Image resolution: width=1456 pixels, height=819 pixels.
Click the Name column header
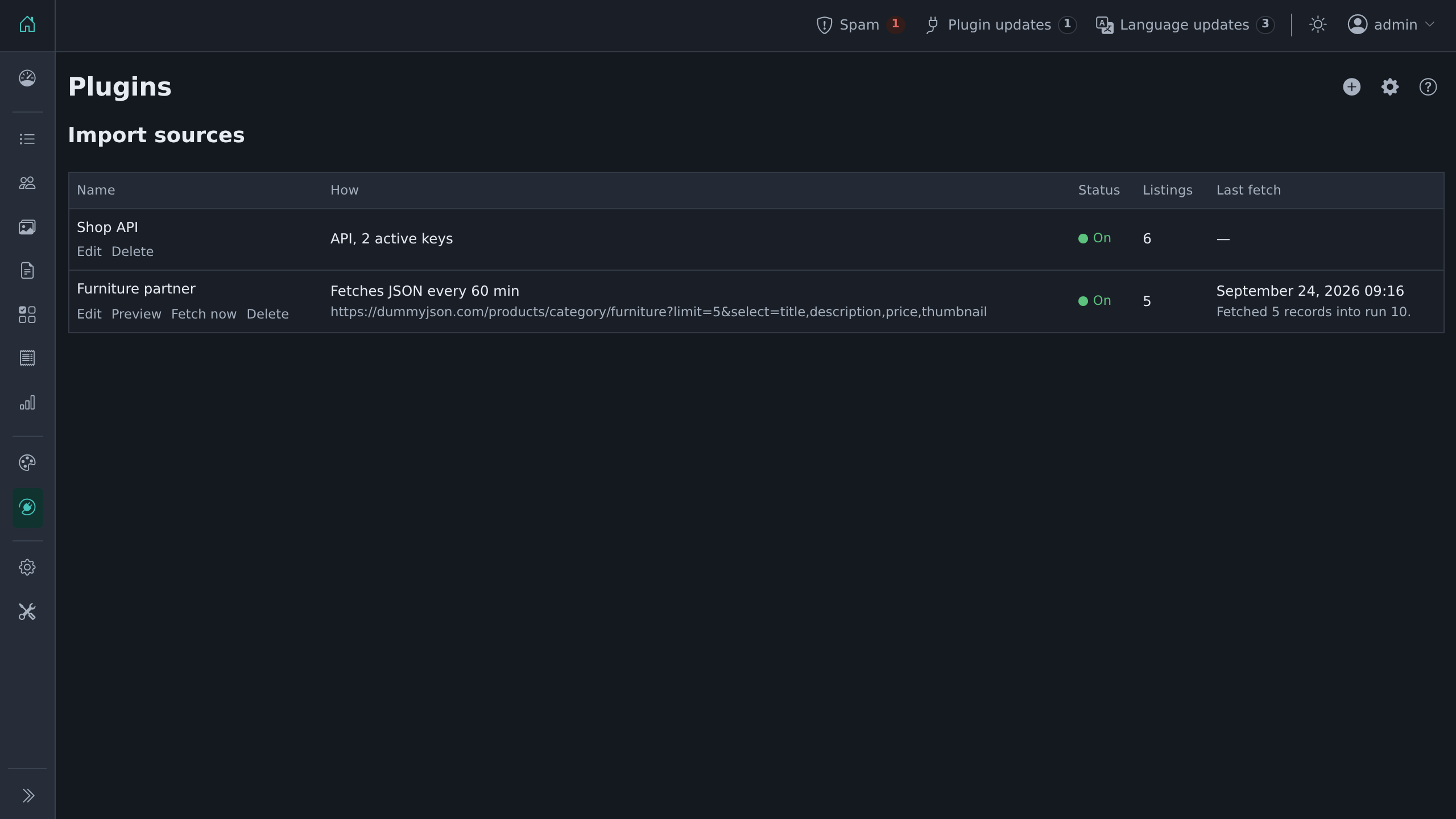click(x=96, y=190)
